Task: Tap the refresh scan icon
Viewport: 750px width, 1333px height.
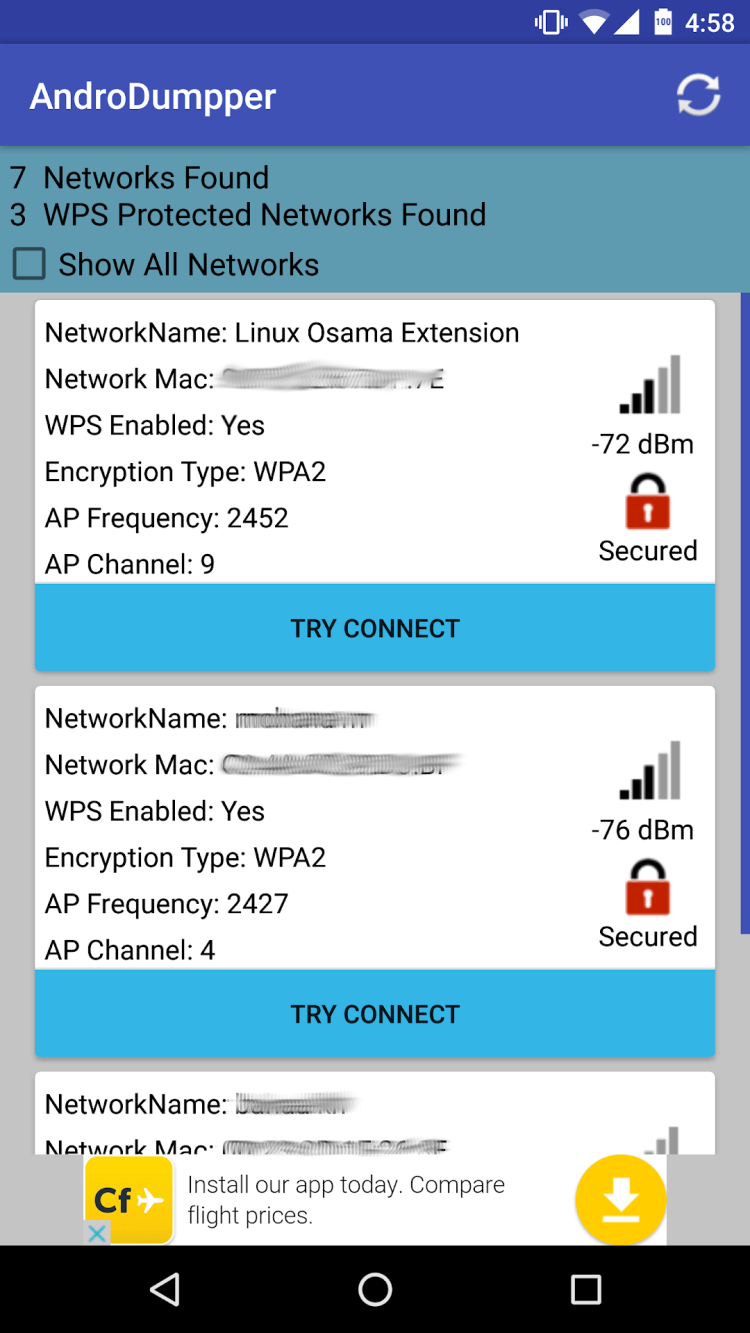Action: 698,95
